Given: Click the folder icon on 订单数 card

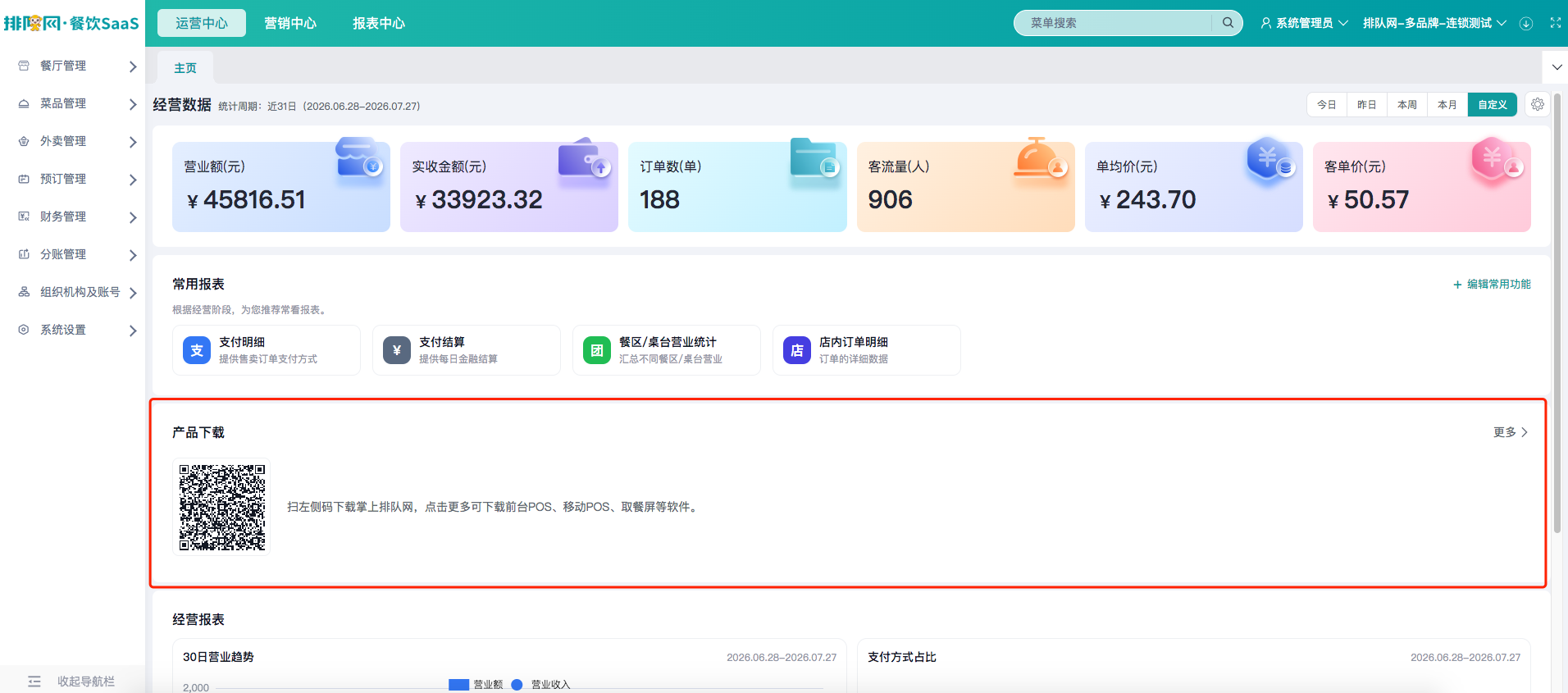Looking at the screenshot, I should point(814,157).
